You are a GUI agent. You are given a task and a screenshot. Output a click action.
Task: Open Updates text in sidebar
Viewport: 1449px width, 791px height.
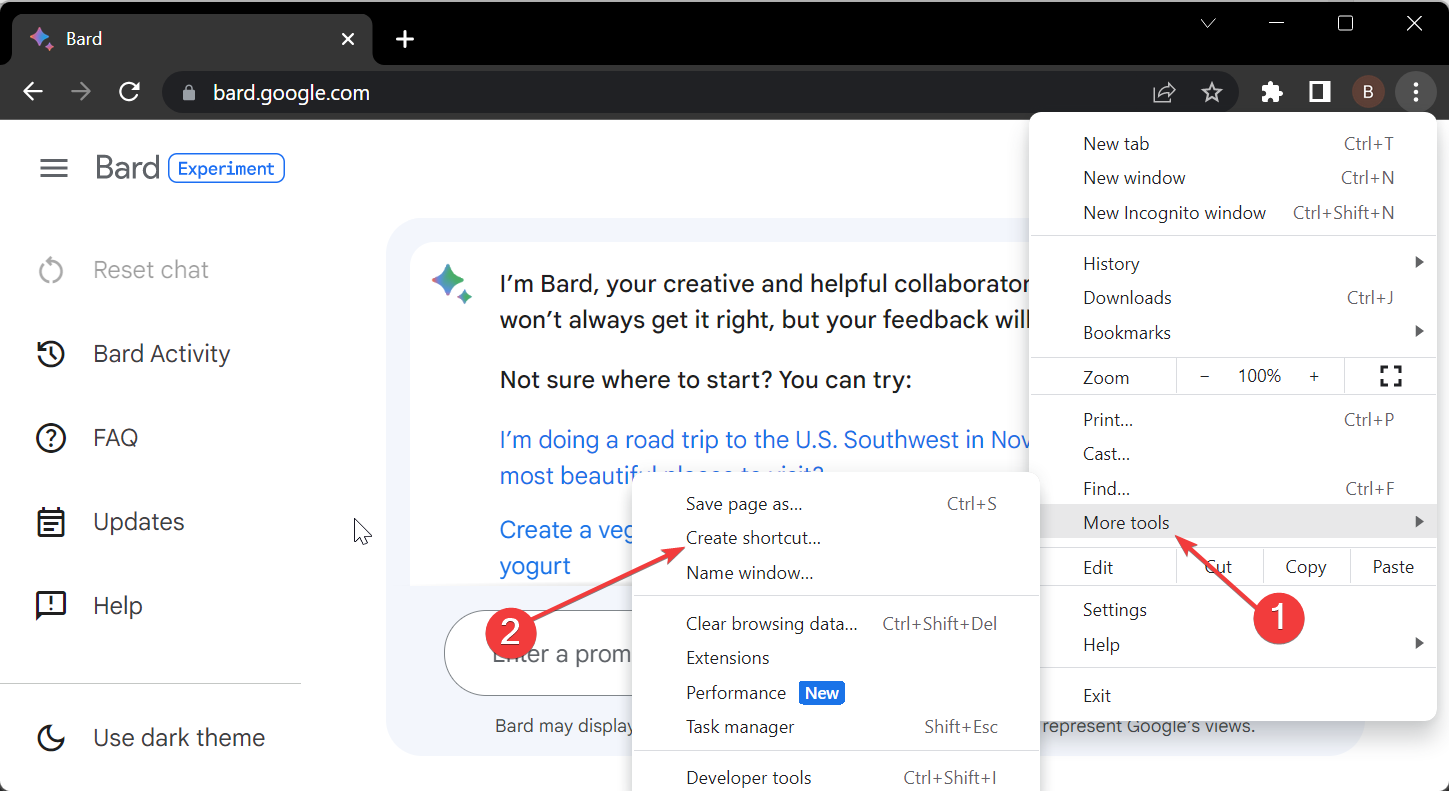click(139, 522)
